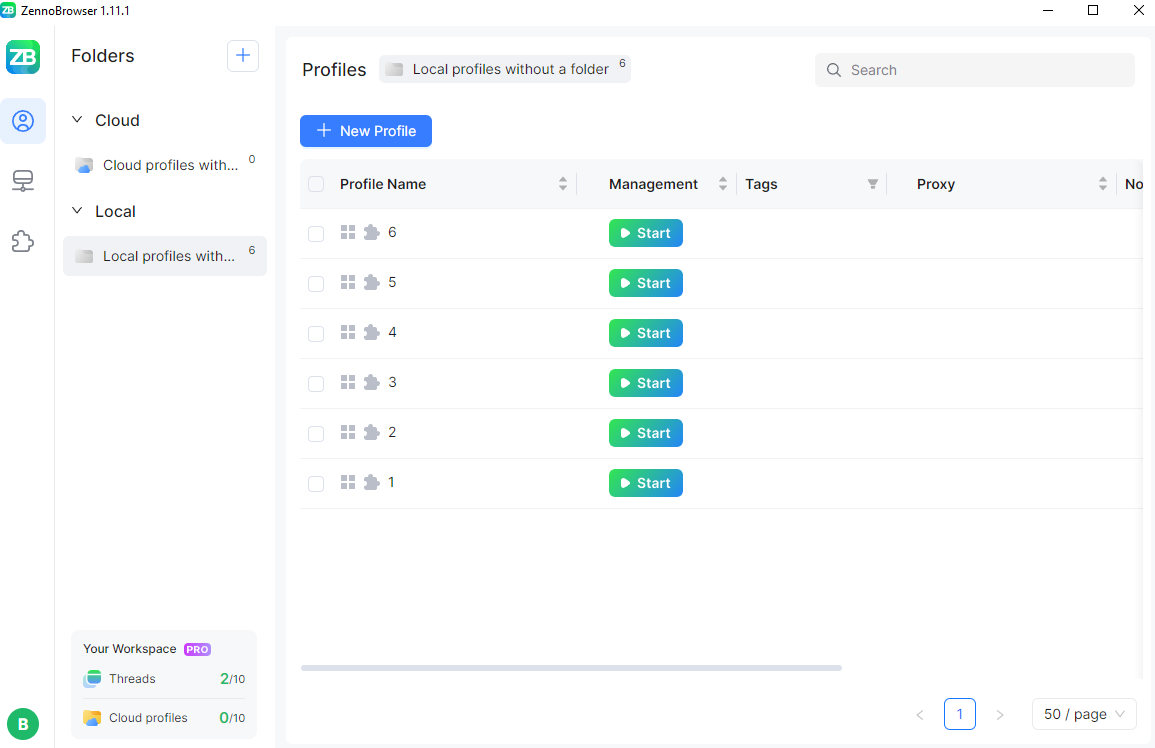Click the user avatar B icon
The width and height of the screenshot is (1155, 748).
(x=23, y=723)
